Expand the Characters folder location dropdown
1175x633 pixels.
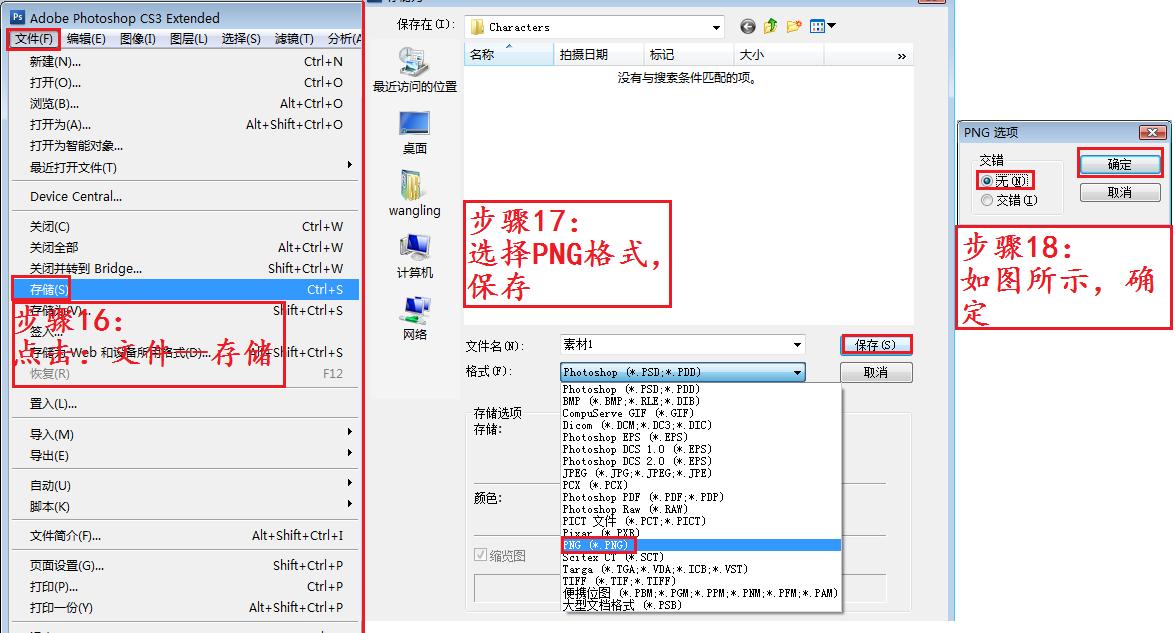click(x=716, y=28)
